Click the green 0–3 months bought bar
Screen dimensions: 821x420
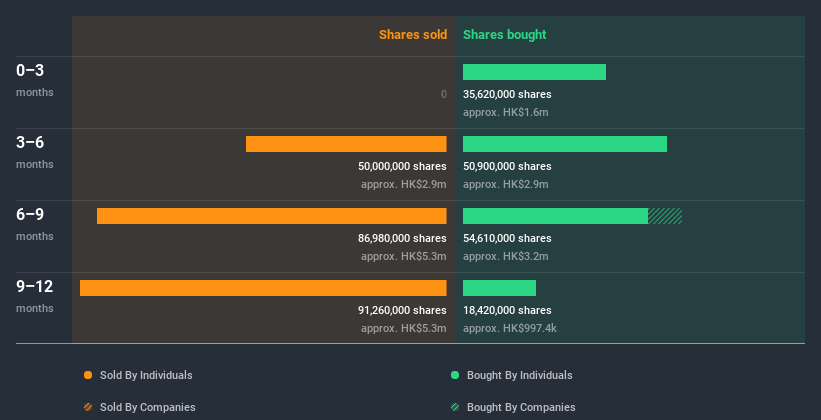534,72
